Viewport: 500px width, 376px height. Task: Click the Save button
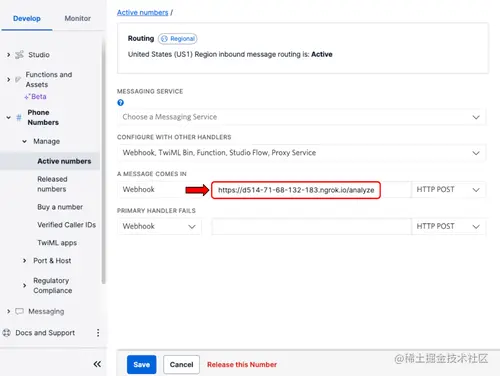[142, 364]
